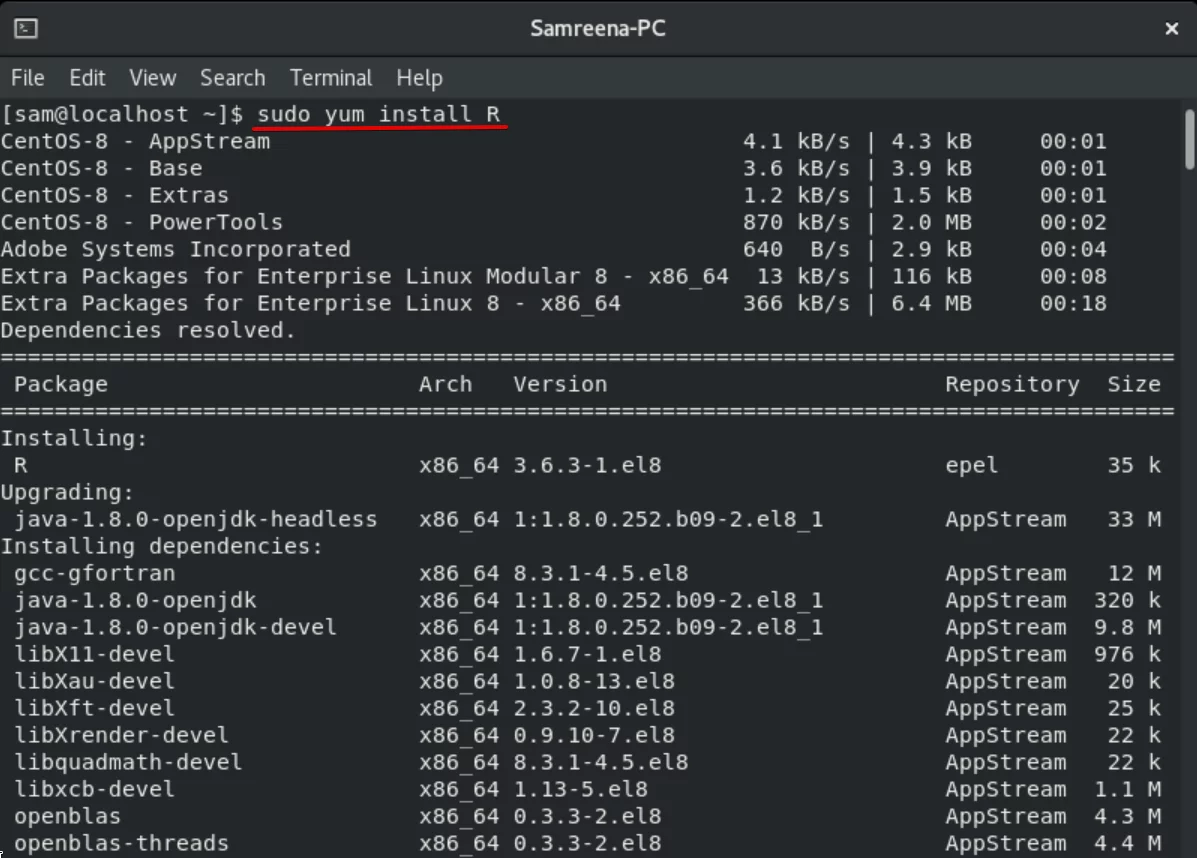
Task: Click the '6.4 MB' download size
Action: click(931, 303)
